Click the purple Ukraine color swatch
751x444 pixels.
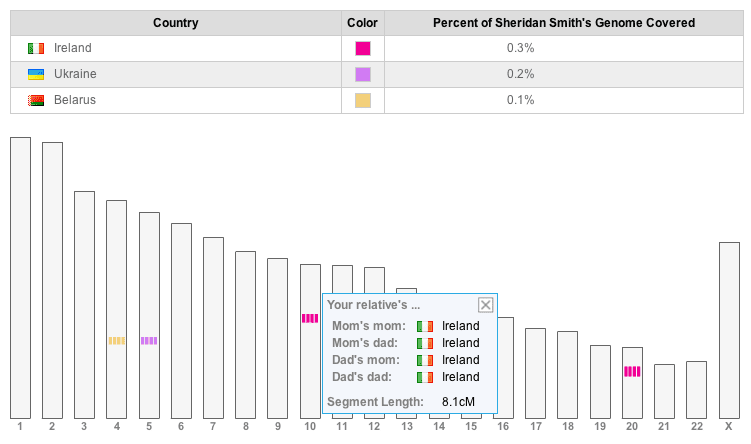click(363, 74)
